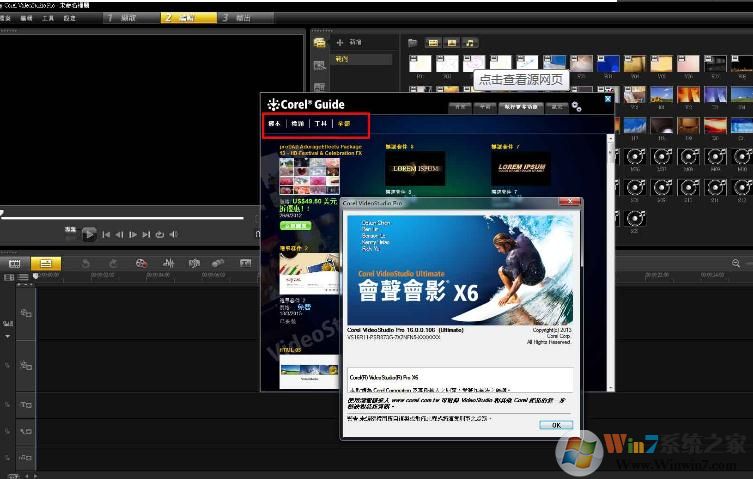Select the LOREM IPSUM title template thumbnail
The width and height of the screenshot is (753, 479).
pos(414,168)
